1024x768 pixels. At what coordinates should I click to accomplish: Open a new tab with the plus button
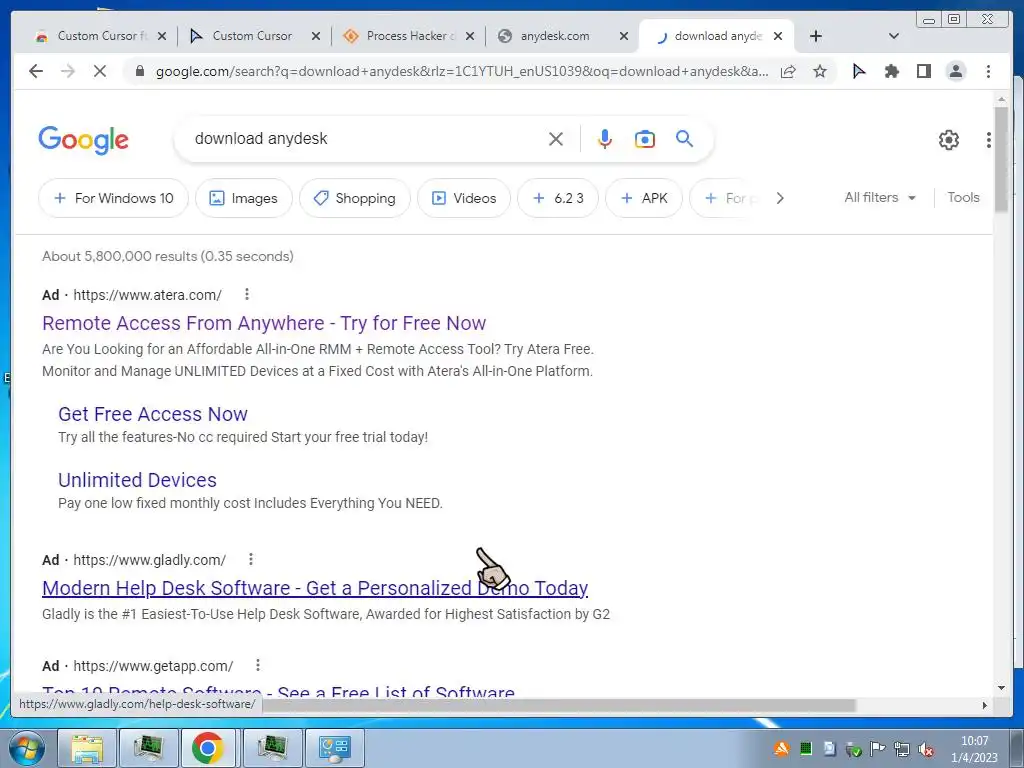click(816, 36)
